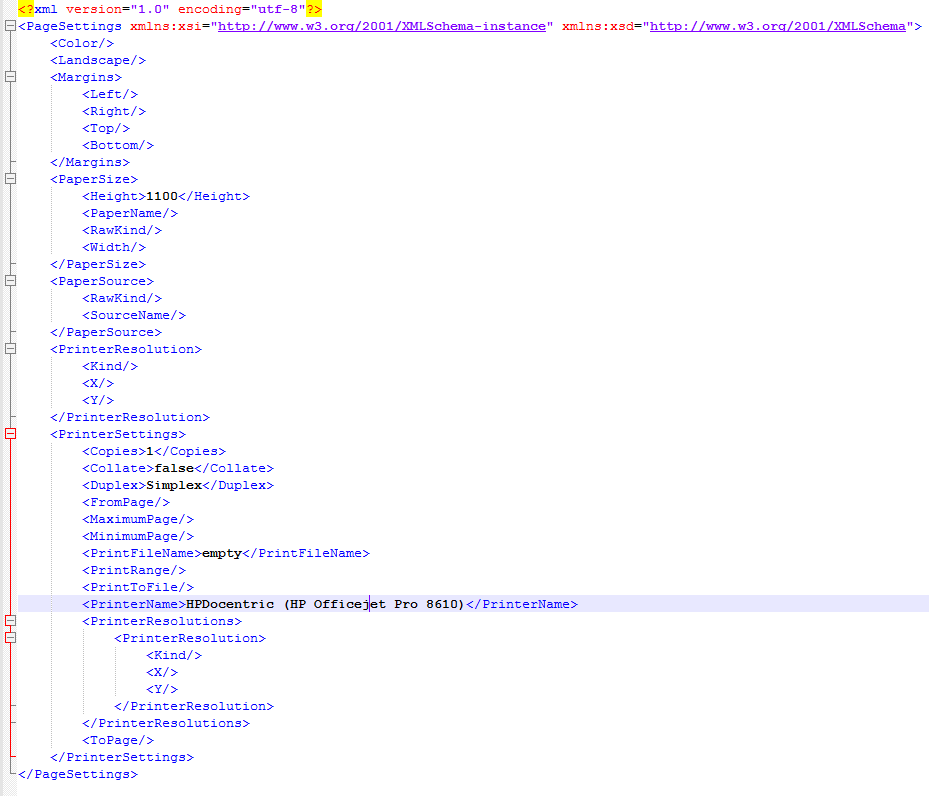
Task: Click the Right tag inside Margins
Action: [114, 111]
